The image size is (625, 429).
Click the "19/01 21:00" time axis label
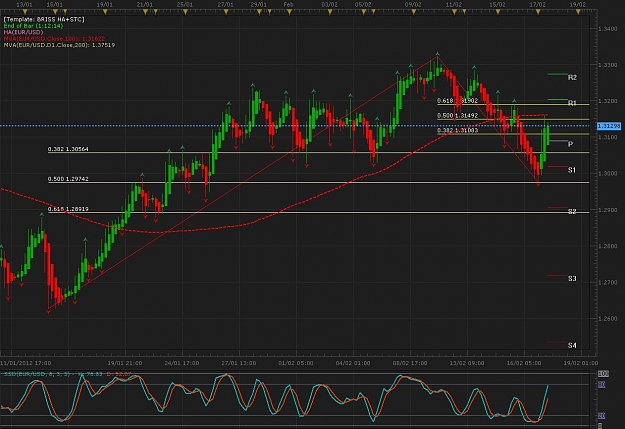(x=125, y=363)
